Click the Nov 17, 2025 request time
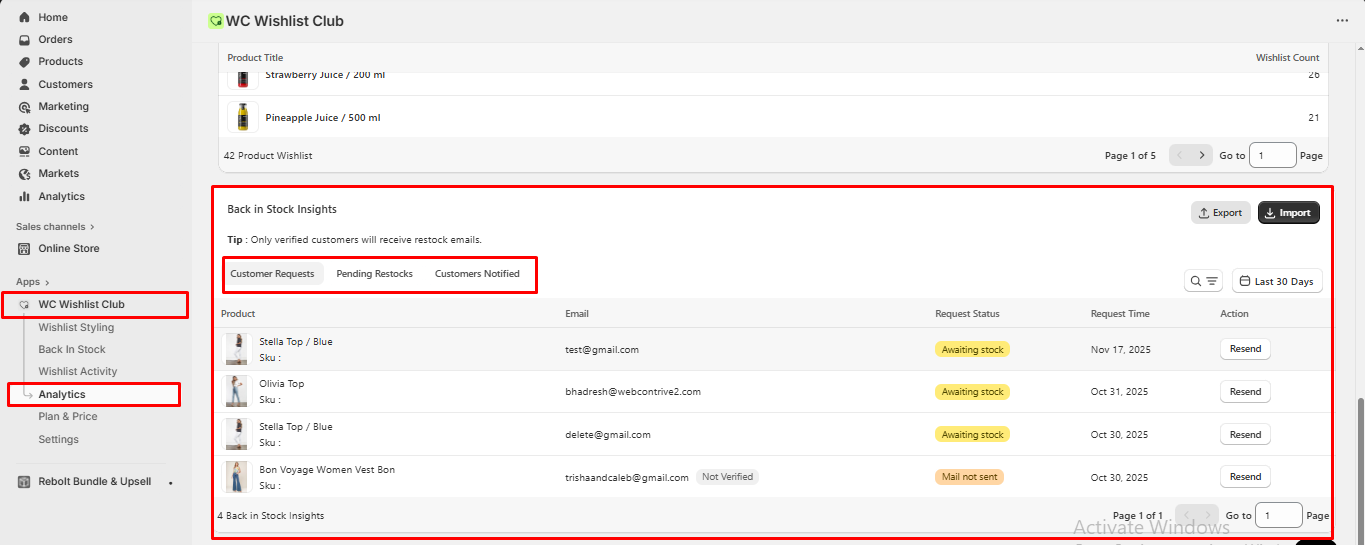The image size is (1365, 545). [1120, 350]
